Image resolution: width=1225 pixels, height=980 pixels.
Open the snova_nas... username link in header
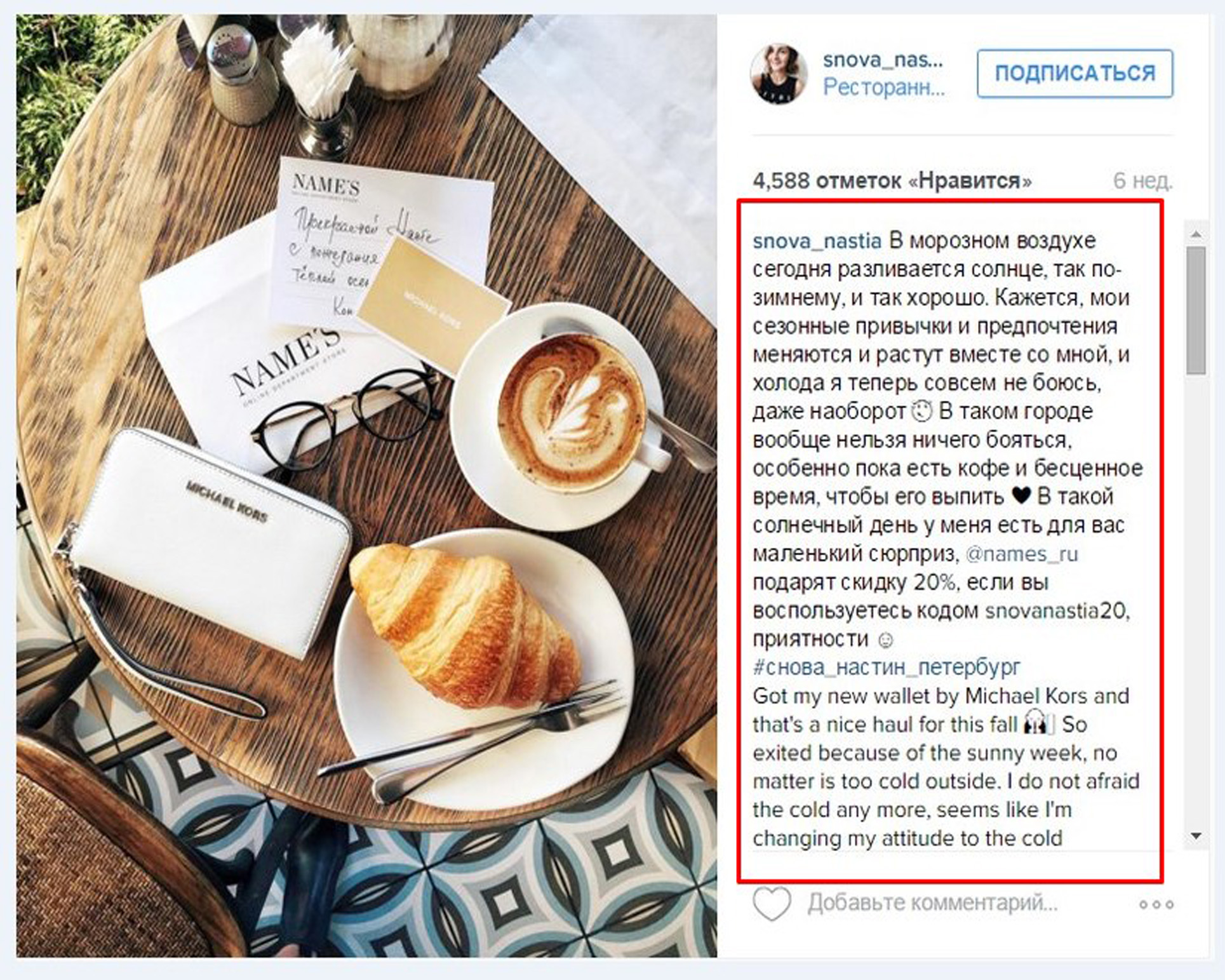tap(883, 60)
